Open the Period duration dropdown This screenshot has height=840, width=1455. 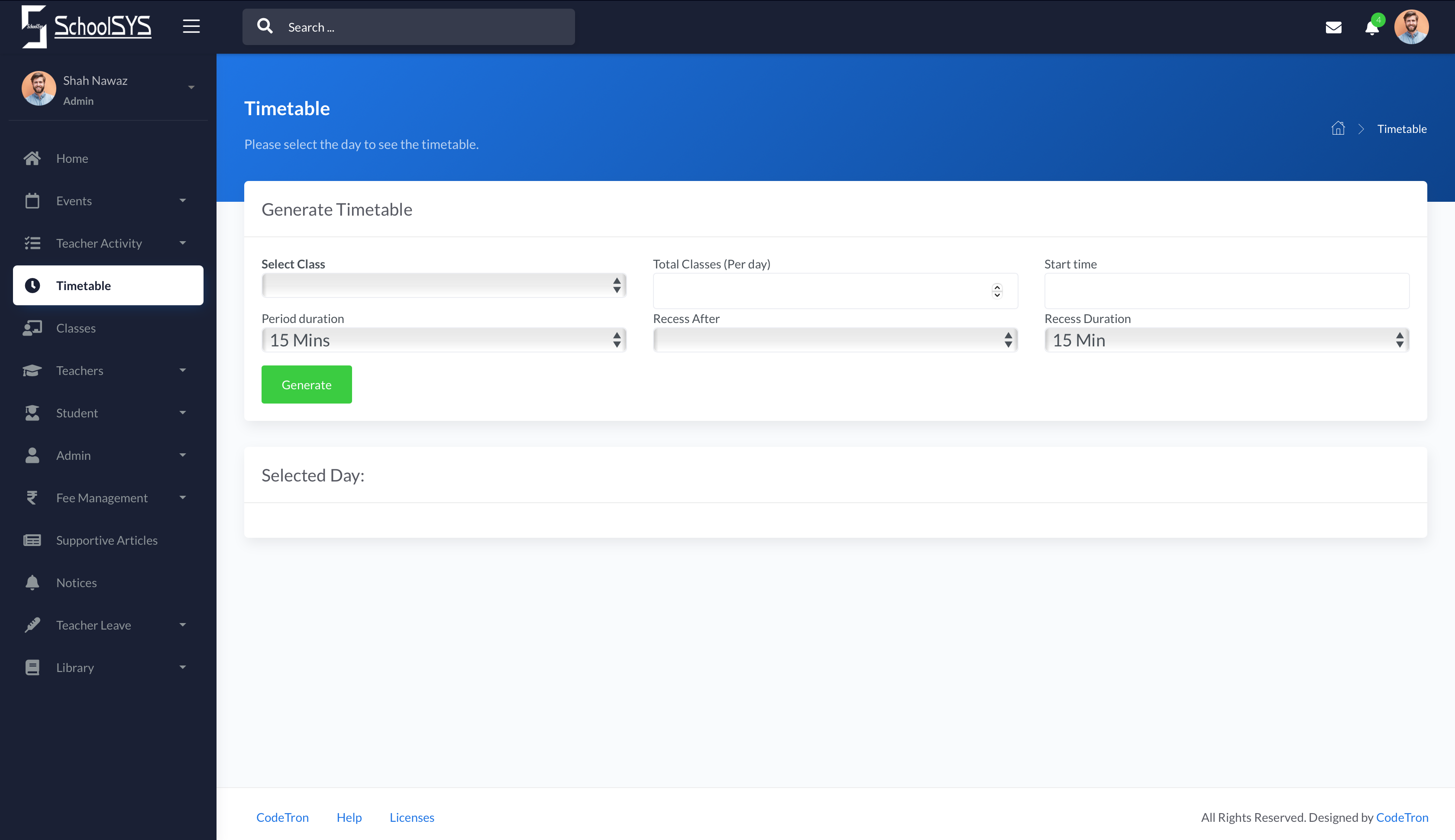pyautogui.click(x=443, y=340)
